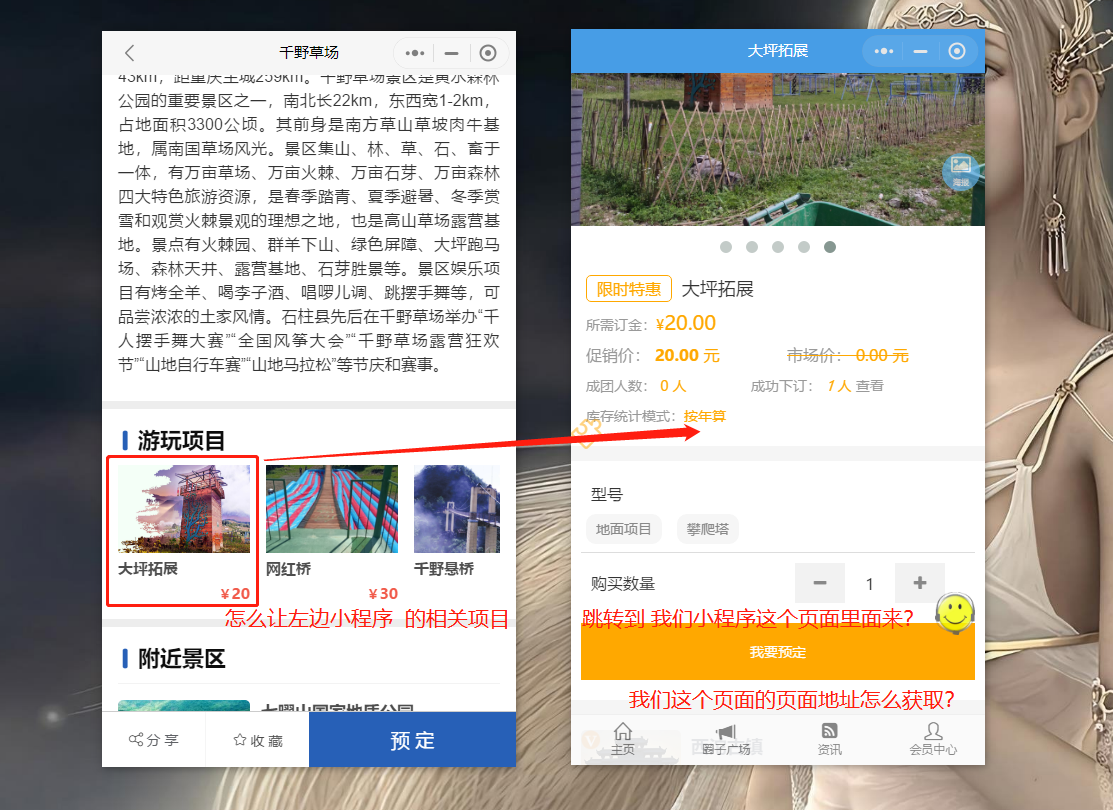Viewport: 1113px width, 810px height.
Task: Switch to the 主页 home tab
Action: tap(623, 739)
